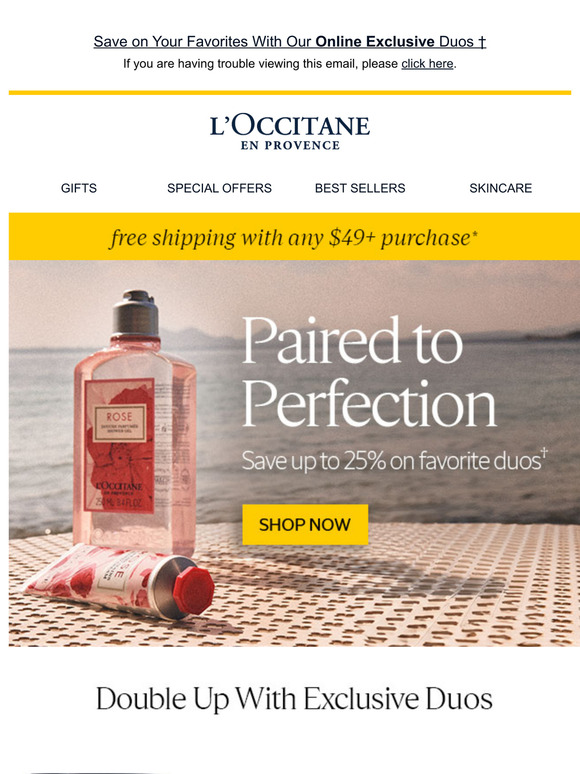This screenshot has width=580, height=774.
Task: Click the red cap of the hand cream
Action: click(x=193, y=591)
